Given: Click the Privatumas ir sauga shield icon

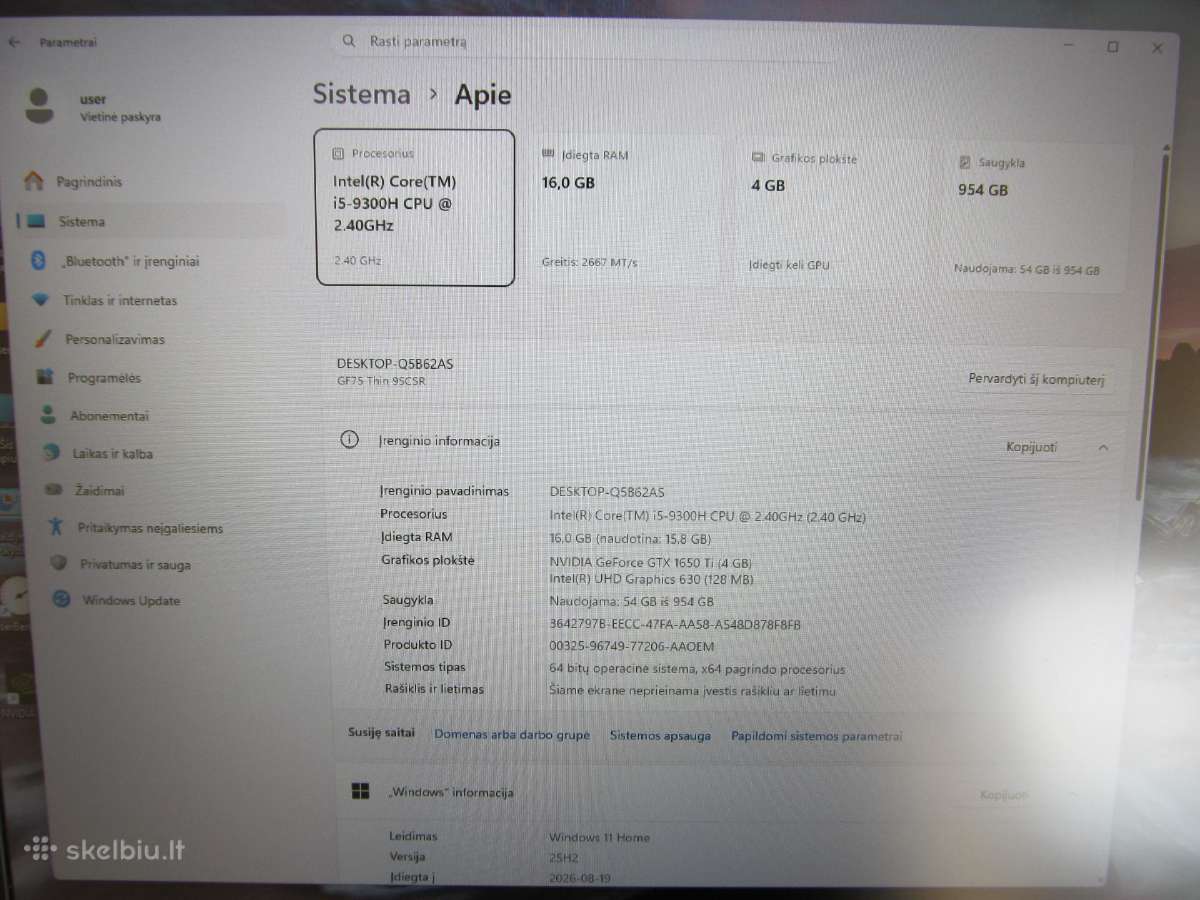Looking at the screenshot, I should (x=59, y=563).
